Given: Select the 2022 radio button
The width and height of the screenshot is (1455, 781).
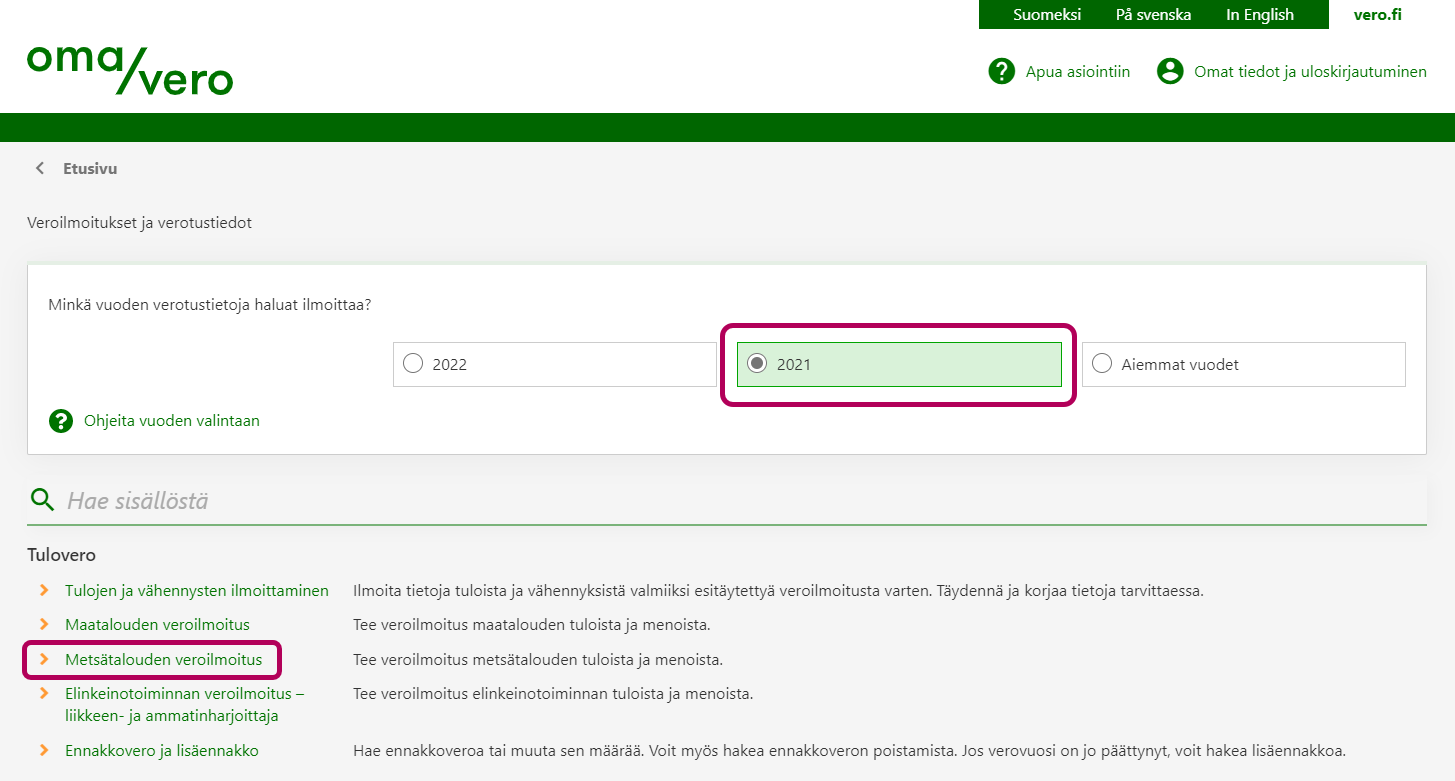Looking at the screenshot, I should click(413, 364).
